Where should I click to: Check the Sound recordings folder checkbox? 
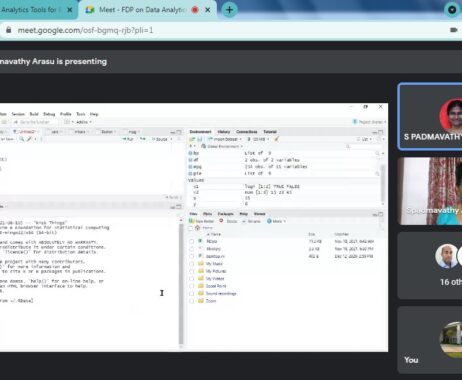192,294
